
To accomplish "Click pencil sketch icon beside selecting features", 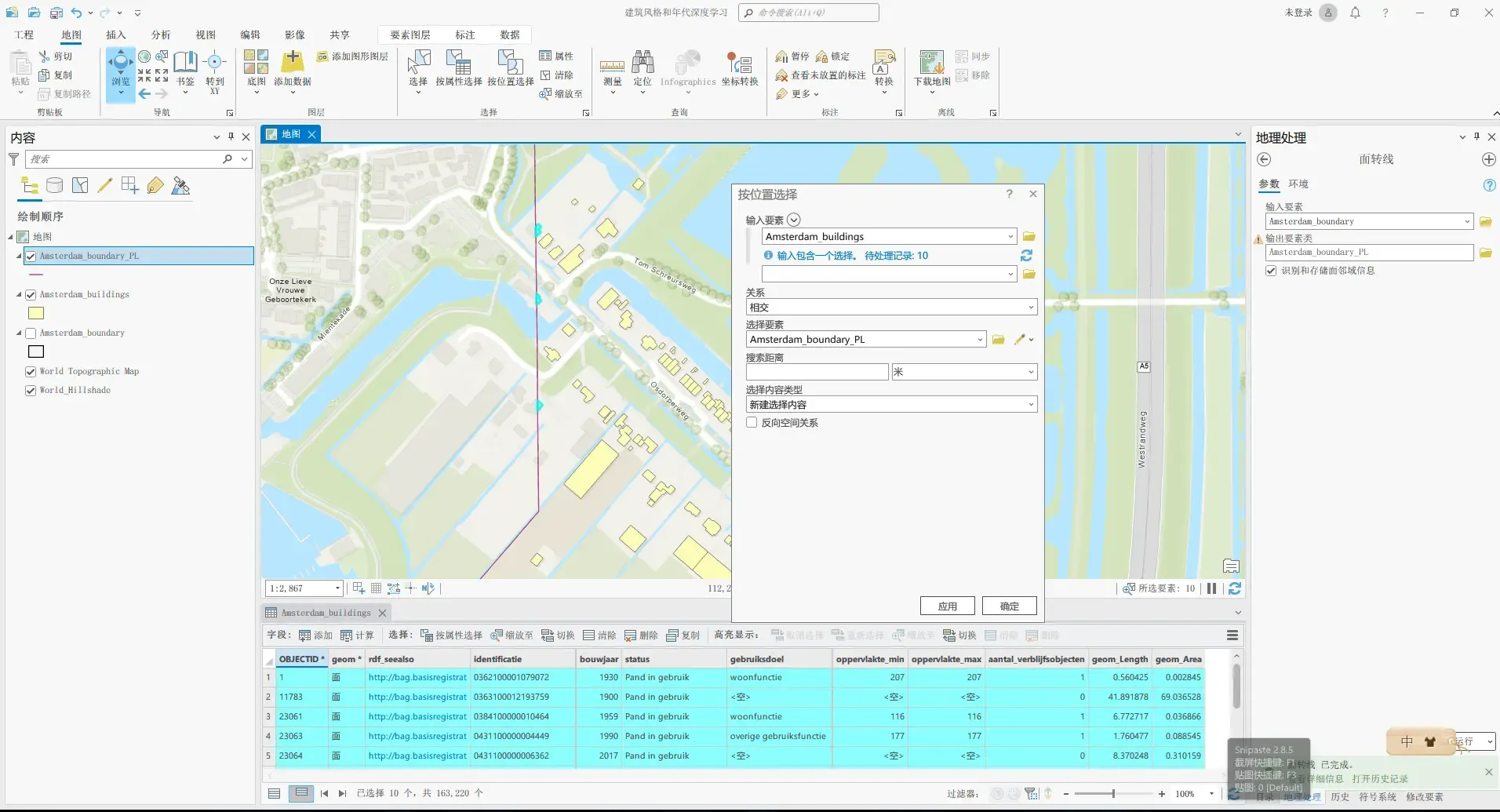I will point(1019,340).
